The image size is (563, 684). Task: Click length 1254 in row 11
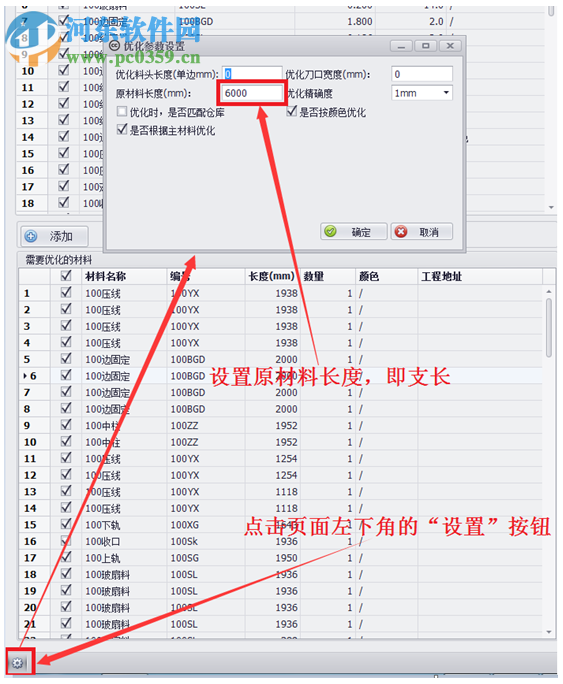[286, 458]
